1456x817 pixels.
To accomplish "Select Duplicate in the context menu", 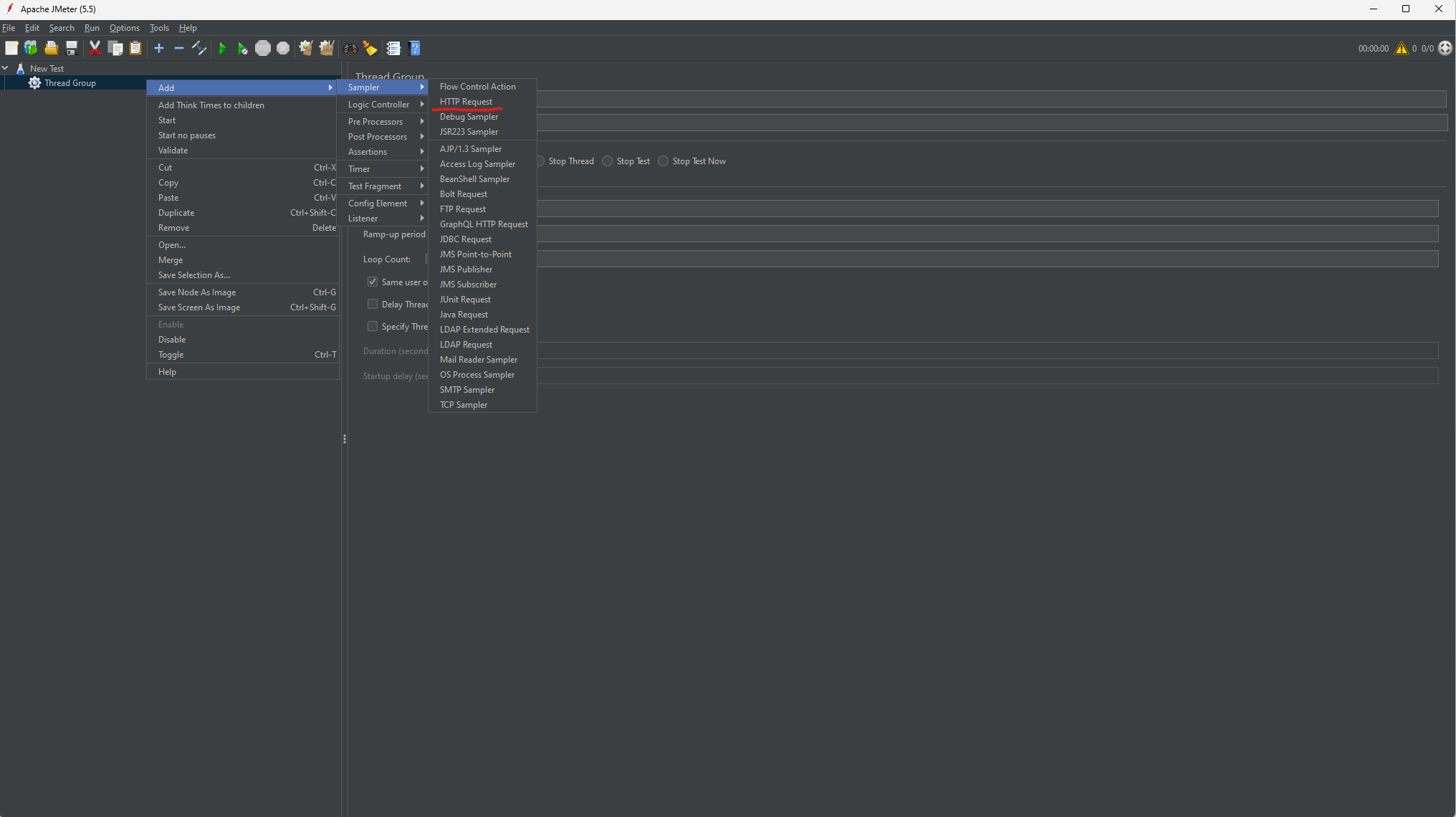I will point(176,213).
